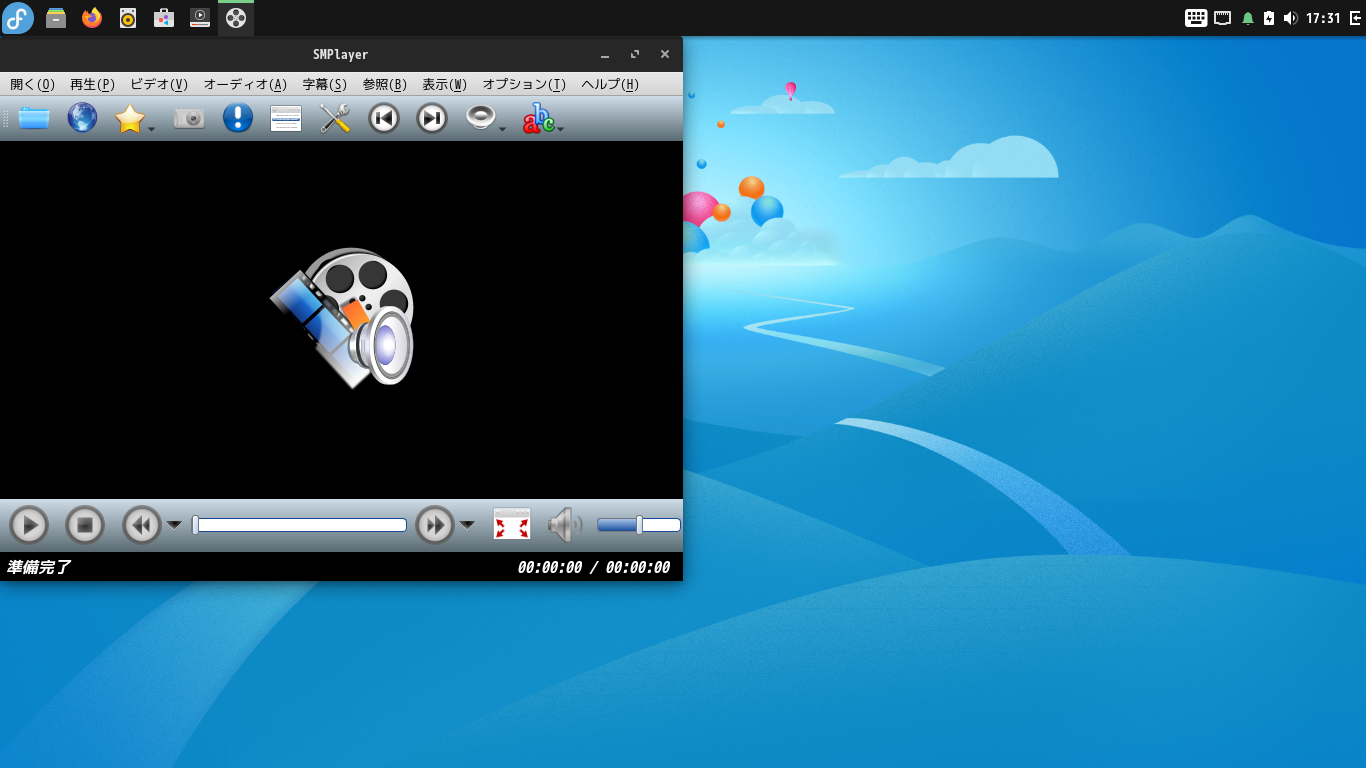Open the オプション(T) menu
Screen dimensions: 1366x768
tap(525, 85)
